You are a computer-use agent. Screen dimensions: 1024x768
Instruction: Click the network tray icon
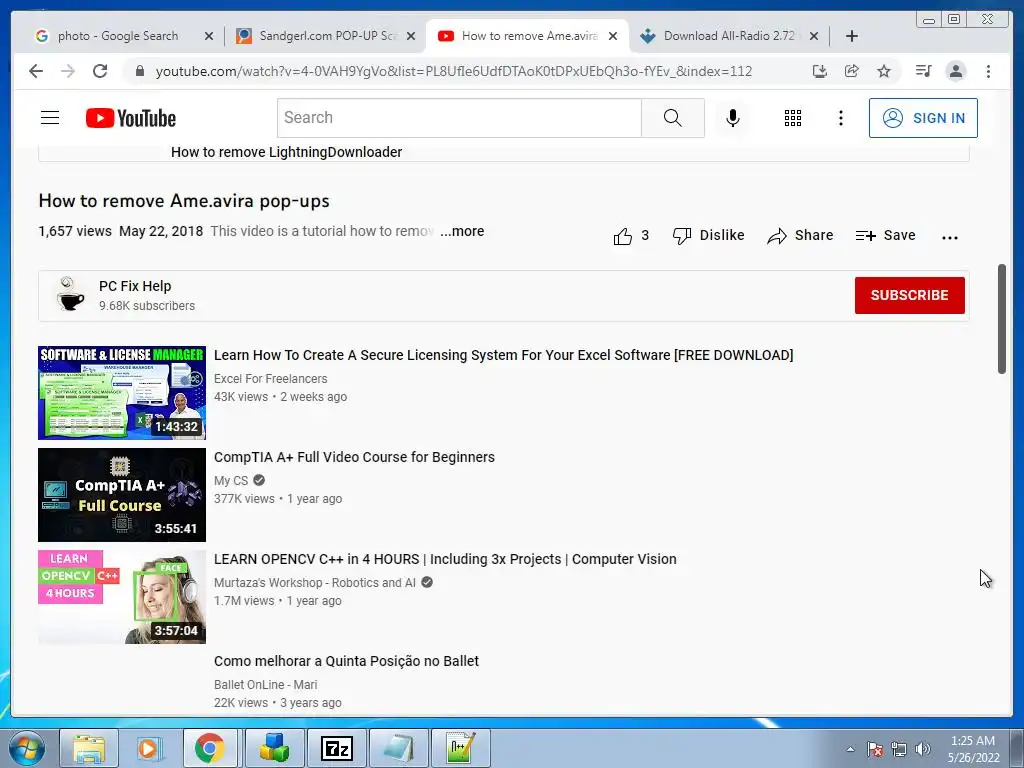point(899,749)
